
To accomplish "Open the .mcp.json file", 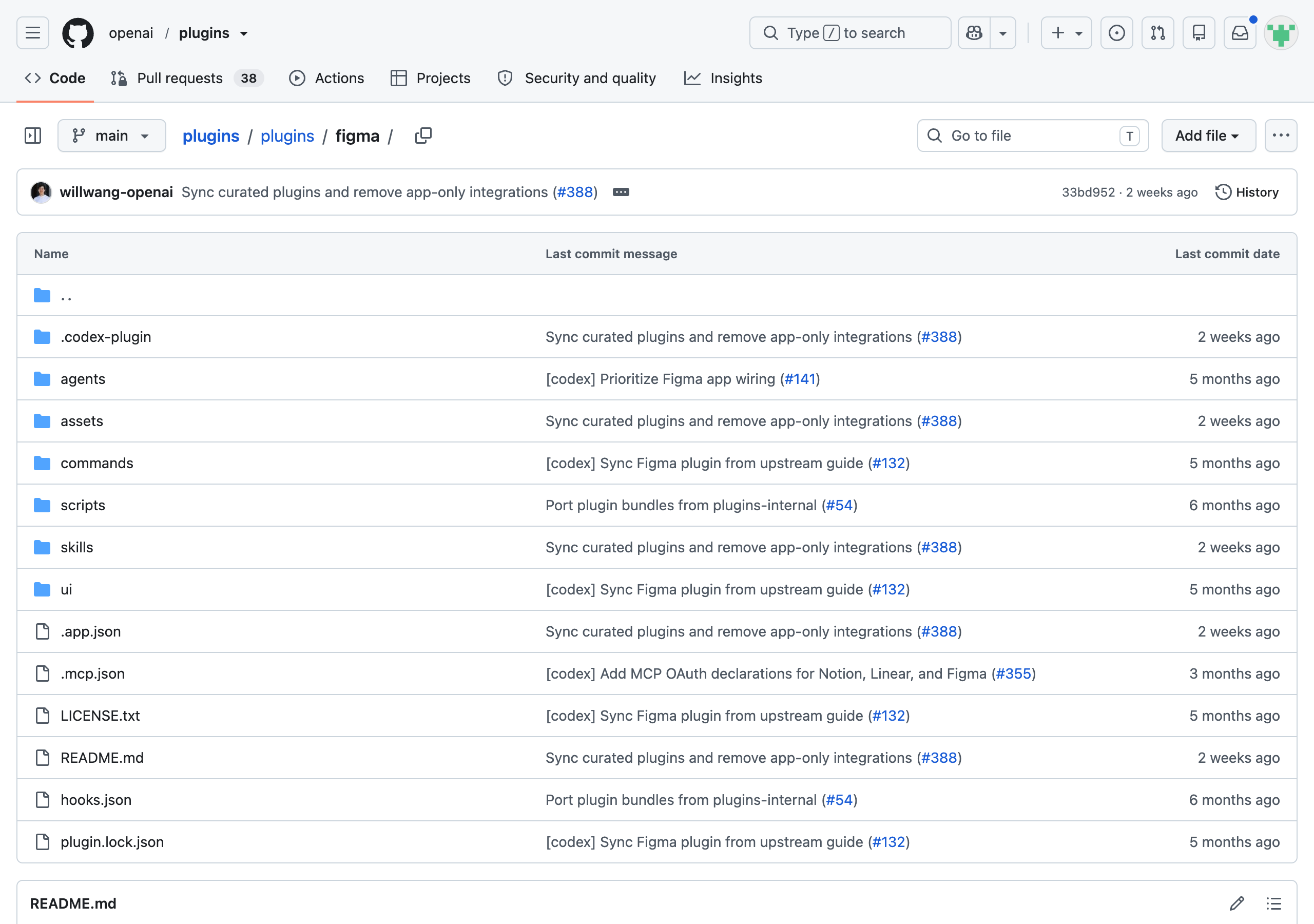I will tap(93, 674).
